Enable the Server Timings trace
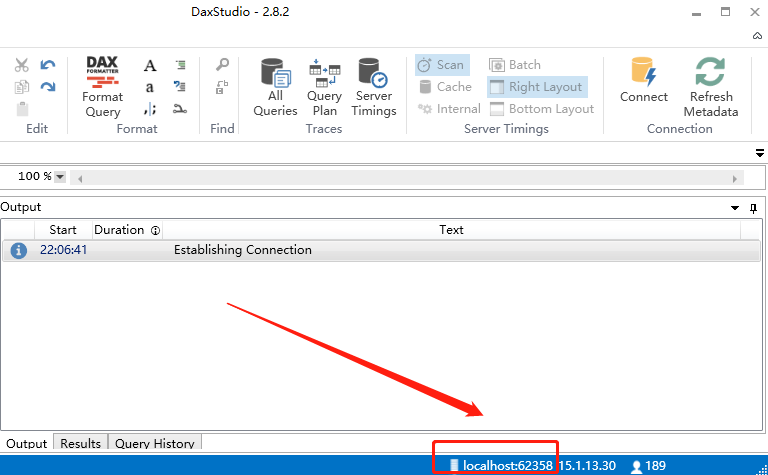Screen dimensions: 768x475 tap(374, 87)
